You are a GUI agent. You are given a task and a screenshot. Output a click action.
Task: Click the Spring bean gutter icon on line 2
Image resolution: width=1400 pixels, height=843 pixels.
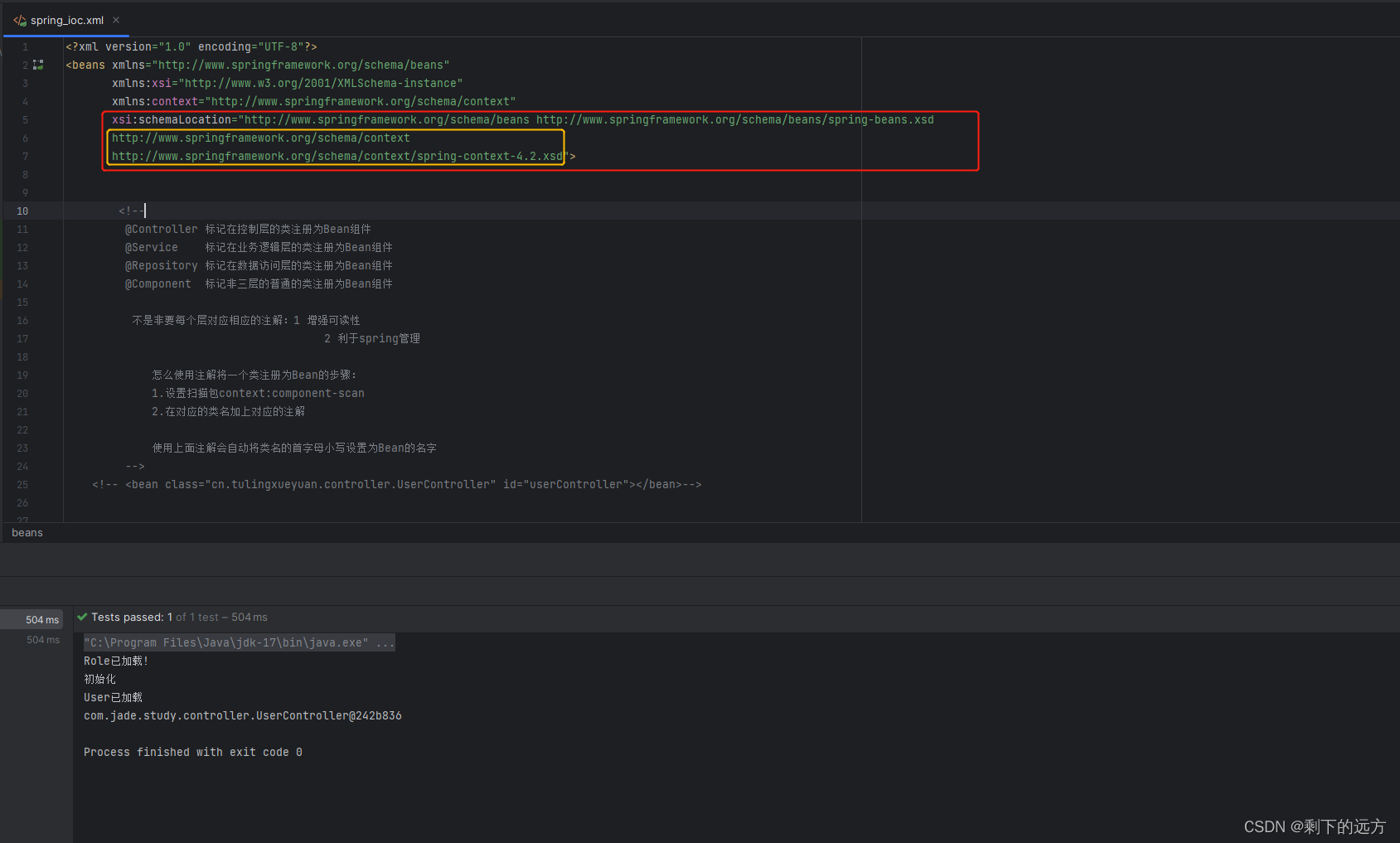(37, 64)
